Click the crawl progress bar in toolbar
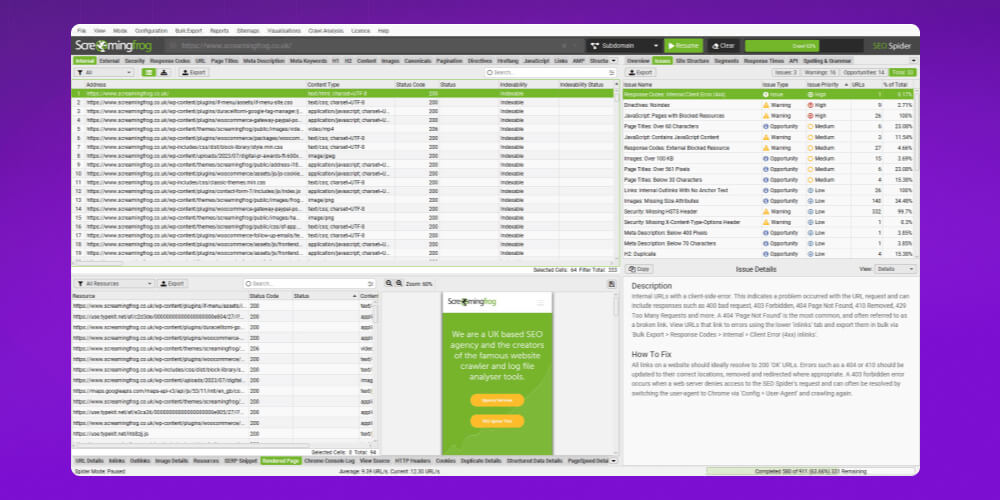The image size is (1000, 500). point(804,46)
